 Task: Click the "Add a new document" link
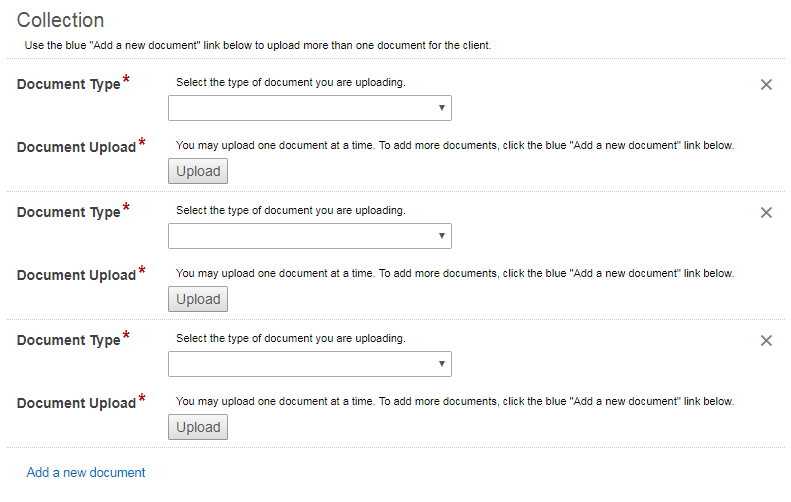click(86, 472)
